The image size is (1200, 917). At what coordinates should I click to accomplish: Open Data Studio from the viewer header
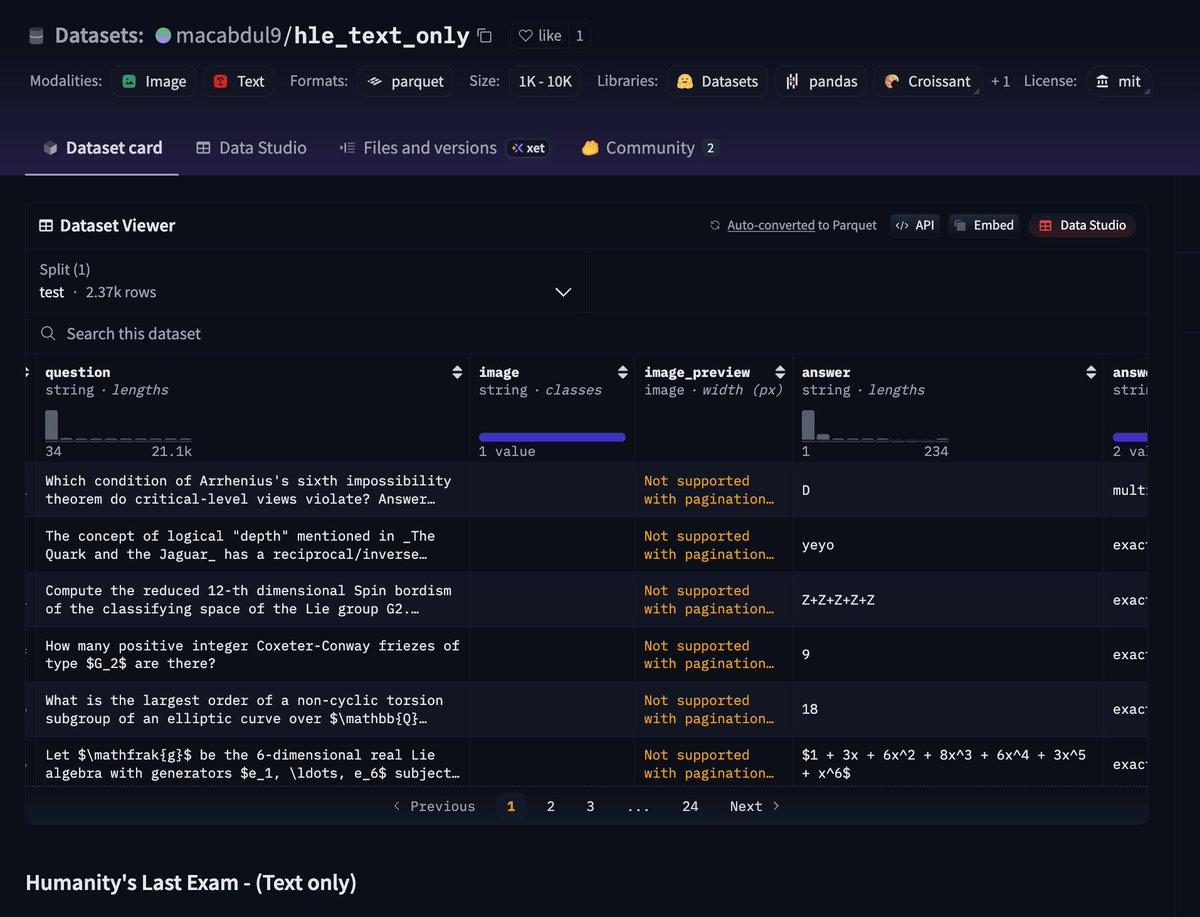pyautogui.click(x=1082, y=225)
